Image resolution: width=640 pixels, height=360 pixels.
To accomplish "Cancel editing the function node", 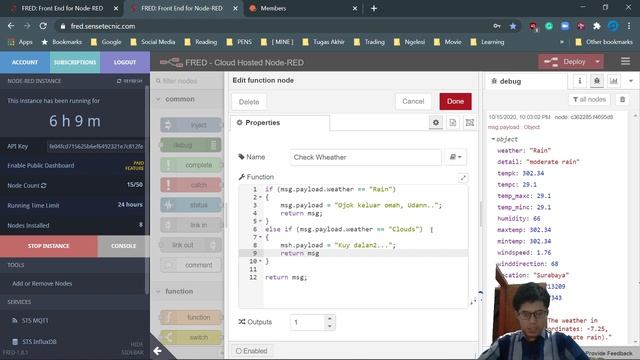I will [413, 101].
